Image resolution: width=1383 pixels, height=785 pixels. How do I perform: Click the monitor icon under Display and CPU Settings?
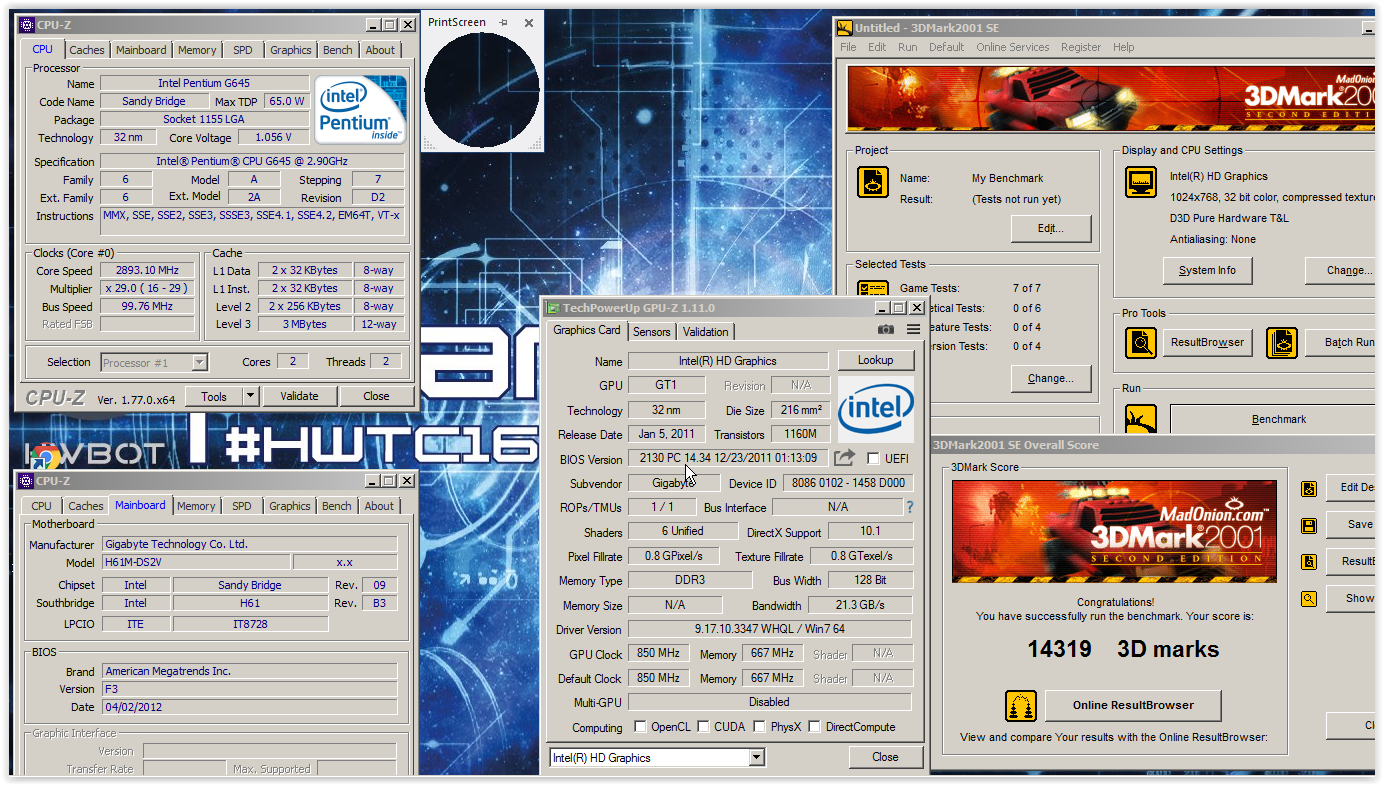(x=1141, y=182)
